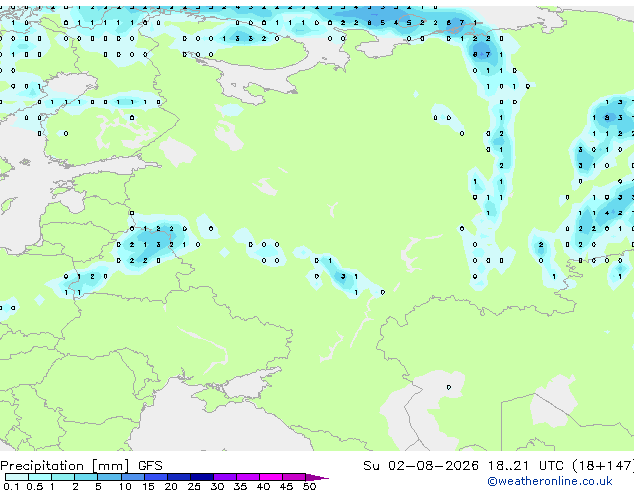Click the '18..21 UTC' time label
Viewport: 634px width, 490px height.
[x=528, y=466]
